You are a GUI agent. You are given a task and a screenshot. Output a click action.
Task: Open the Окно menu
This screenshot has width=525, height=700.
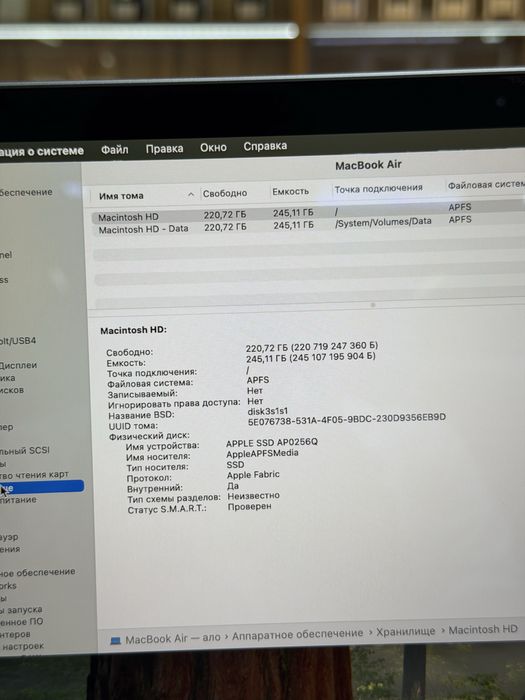213,147
